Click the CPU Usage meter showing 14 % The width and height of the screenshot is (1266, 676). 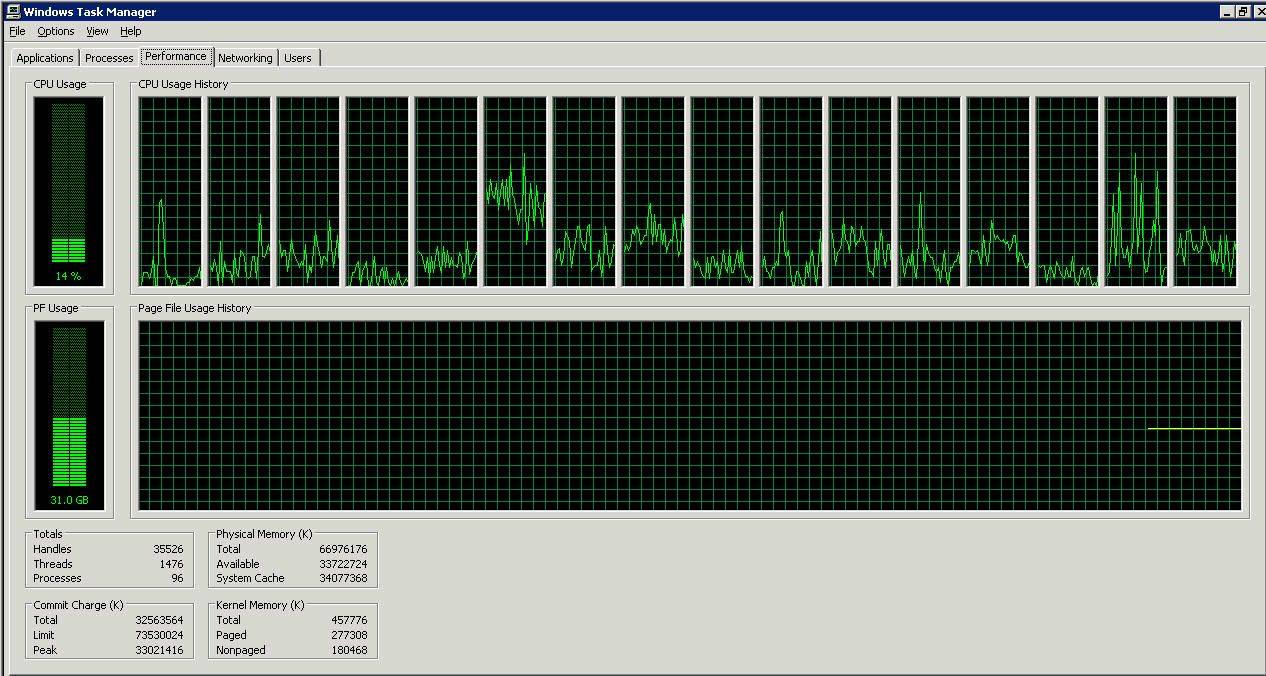click(x=68, y=190)
